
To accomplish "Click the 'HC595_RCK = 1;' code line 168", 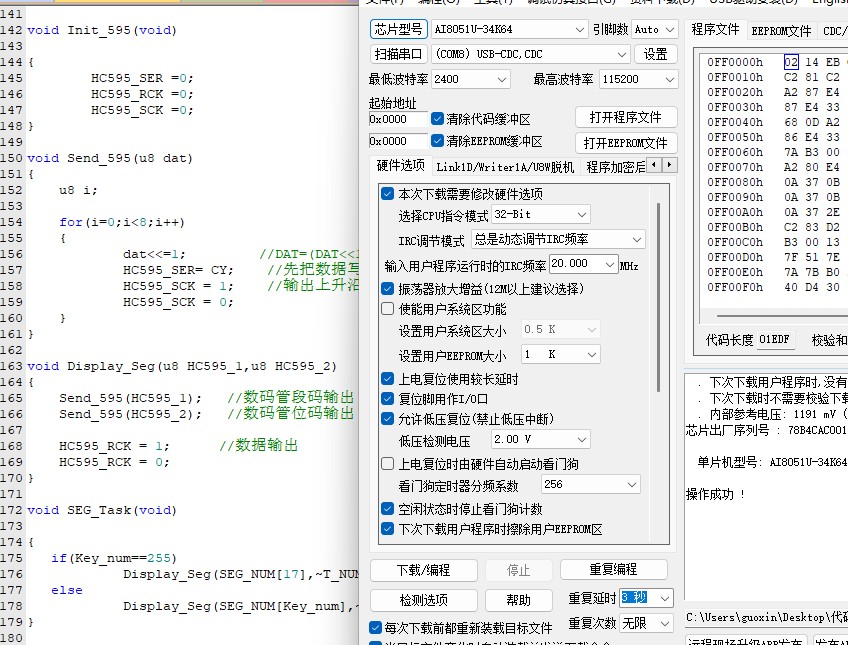I will coord(114,447).
